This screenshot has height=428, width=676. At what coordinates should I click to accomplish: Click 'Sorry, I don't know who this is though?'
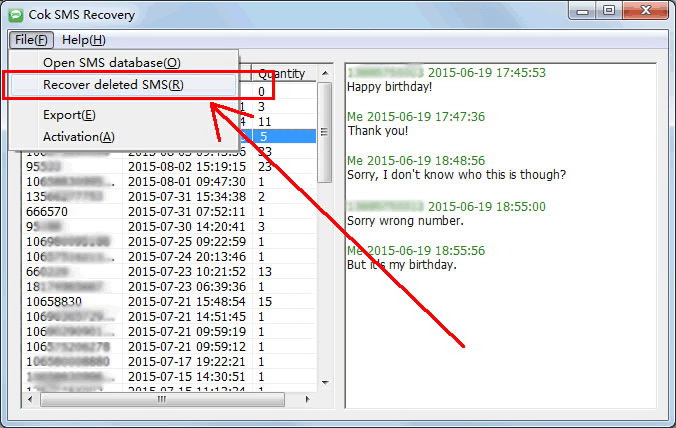point(457,175)
